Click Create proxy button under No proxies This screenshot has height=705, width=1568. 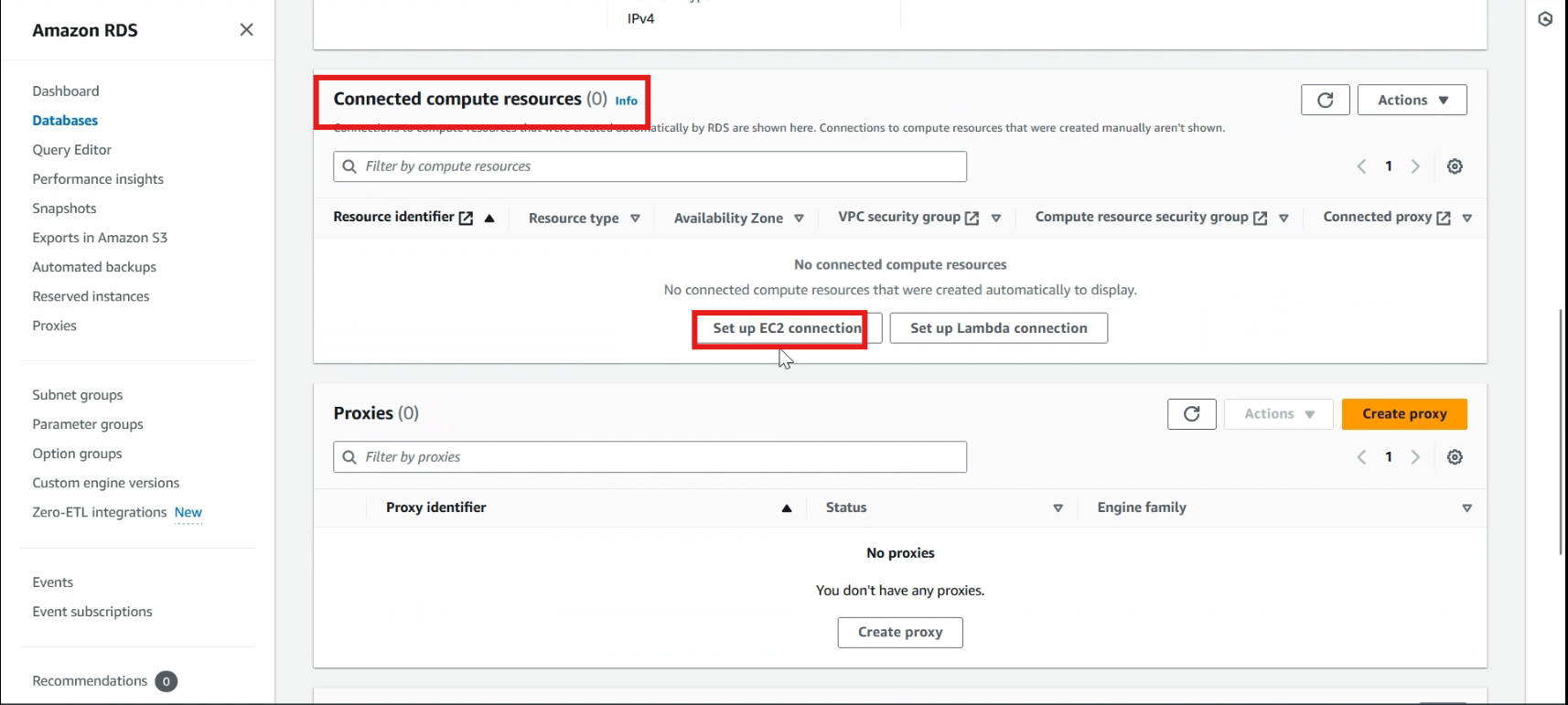click(x=900, y=632)
